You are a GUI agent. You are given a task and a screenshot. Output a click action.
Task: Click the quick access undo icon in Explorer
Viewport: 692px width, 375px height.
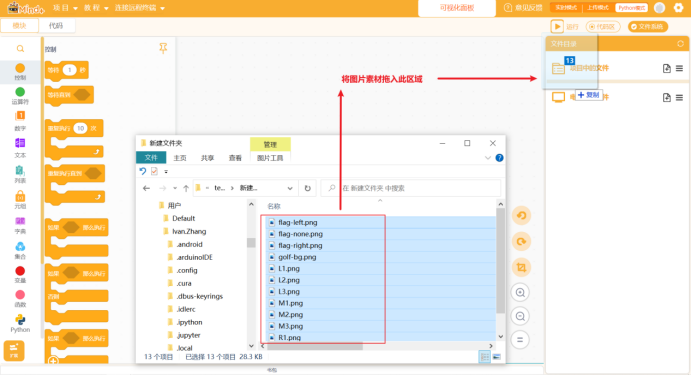[143, 171]
